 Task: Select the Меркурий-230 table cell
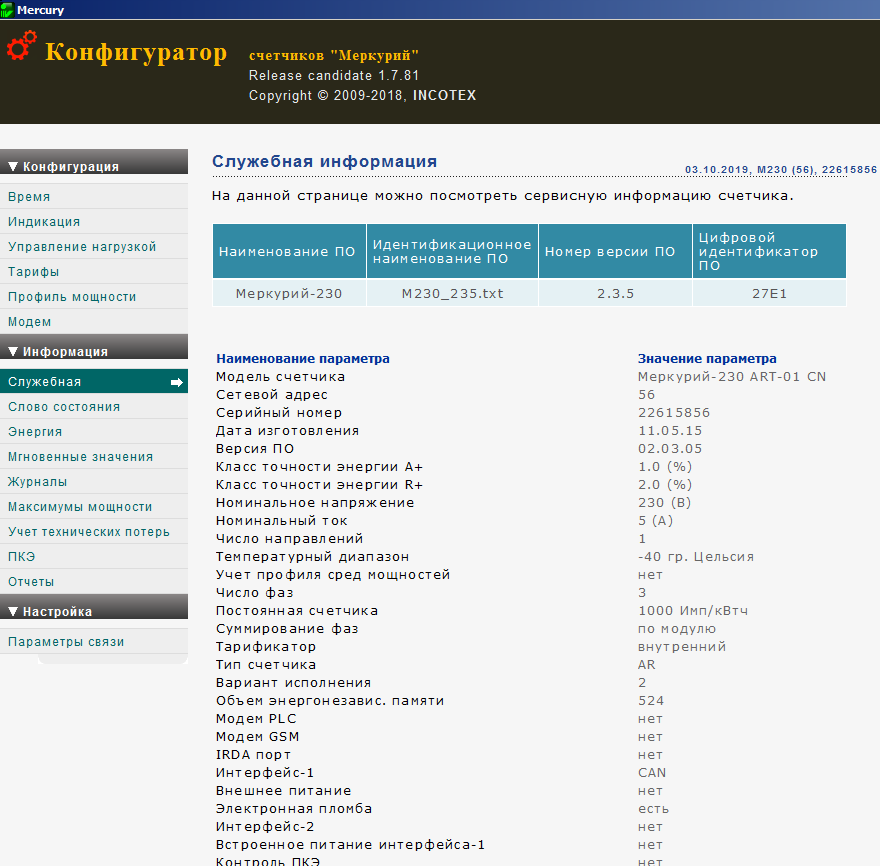[290, 294]
